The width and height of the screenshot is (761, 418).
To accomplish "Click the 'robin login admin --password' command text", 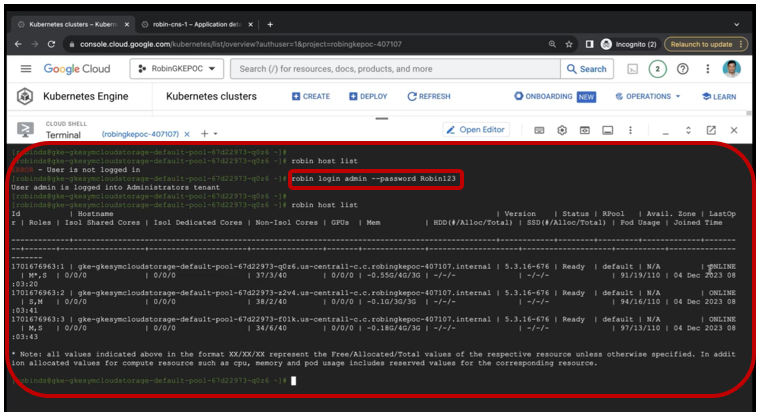I will click(x=374, y=179).
